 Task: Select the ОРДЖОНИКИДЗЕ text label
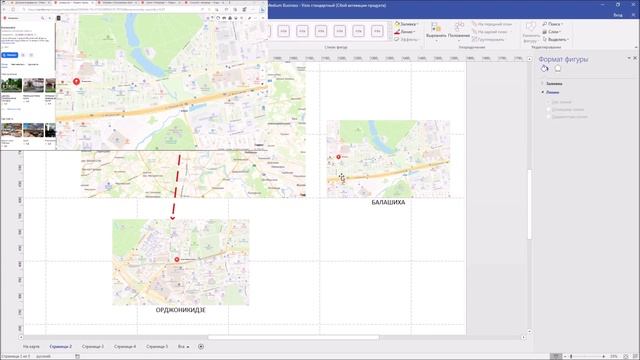[180, 310]
